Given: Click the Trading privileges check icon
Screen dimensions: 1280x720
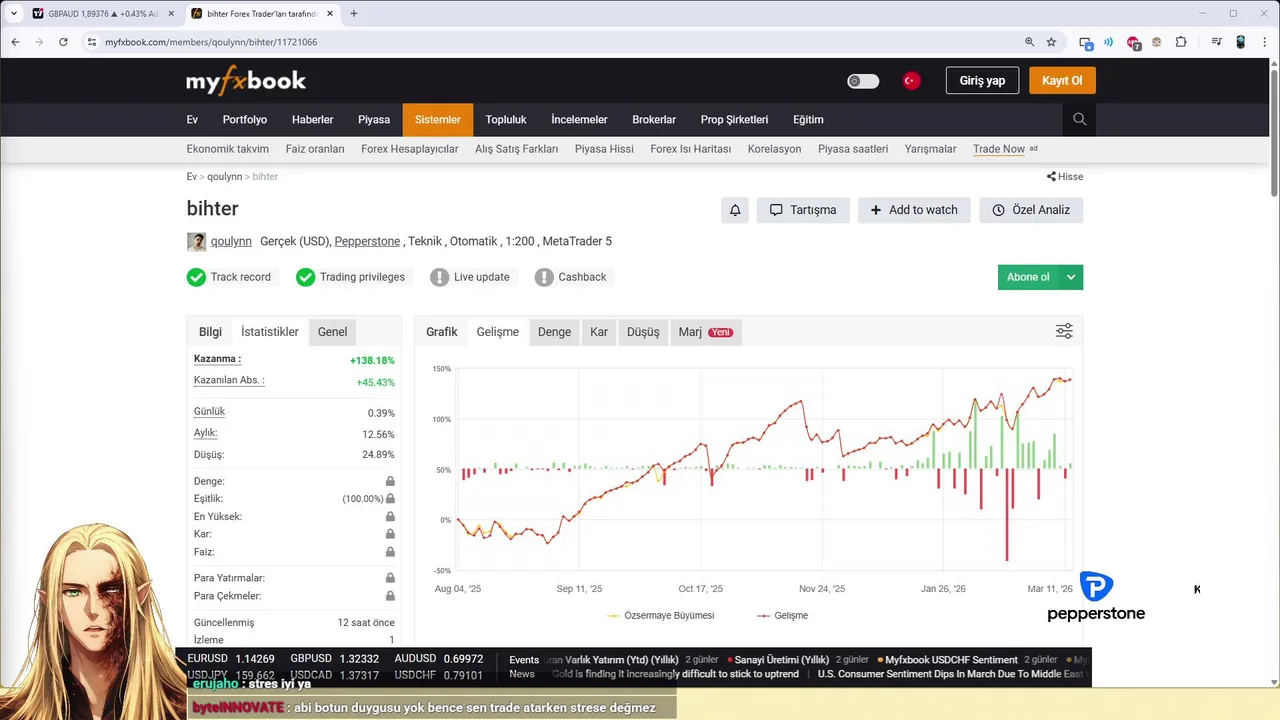Looking at the screenshot, I should 306,277.
